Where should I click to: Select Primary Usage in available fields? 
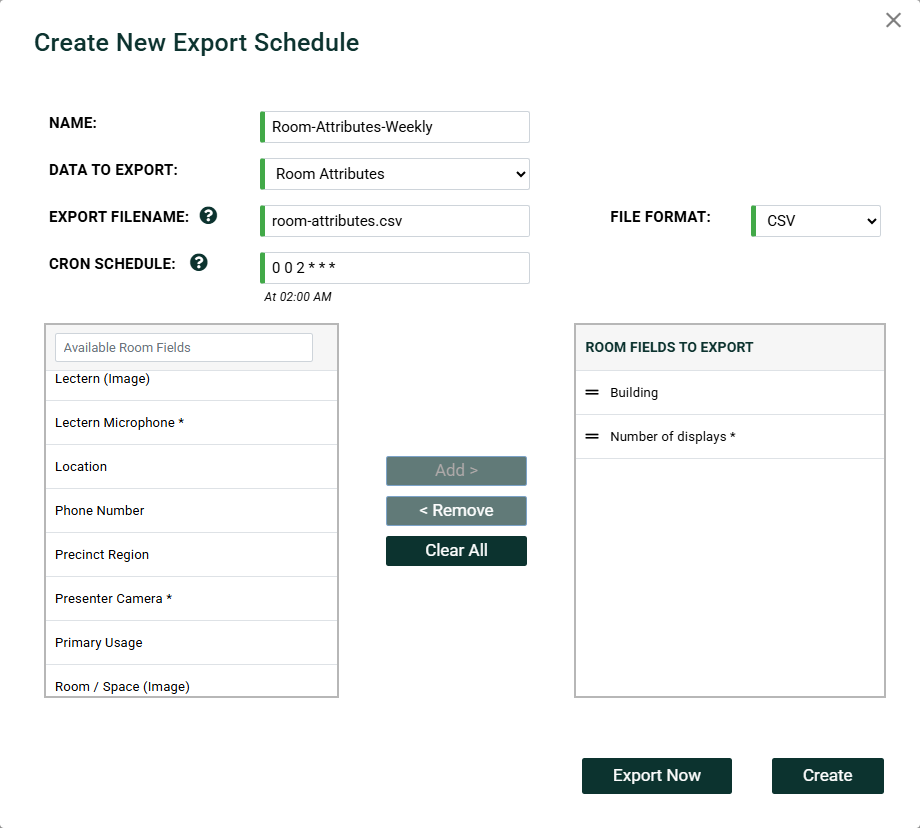point(191,643)
